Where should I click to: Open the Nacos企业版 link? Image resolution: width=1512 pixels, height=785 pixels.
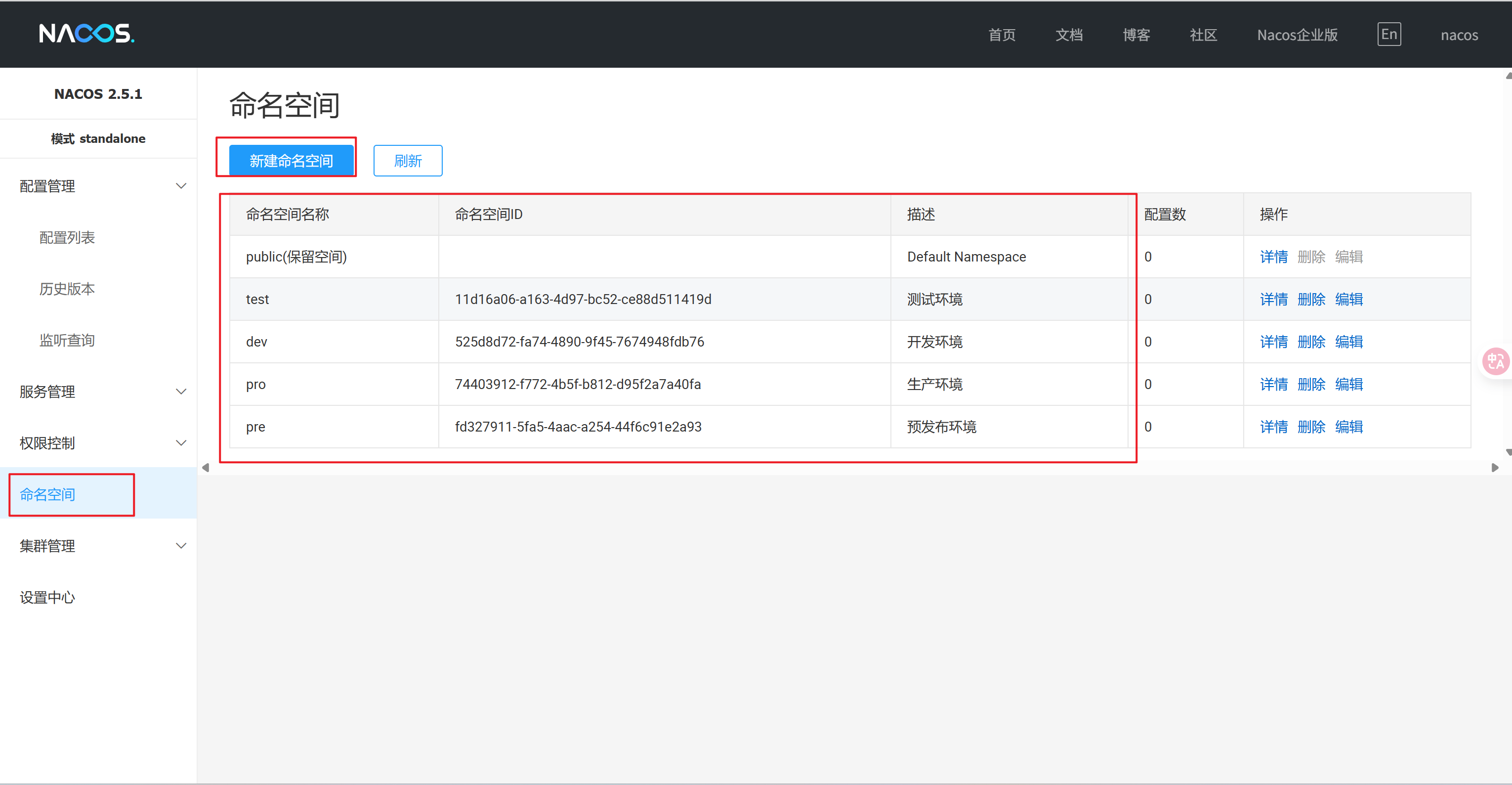1297,35
